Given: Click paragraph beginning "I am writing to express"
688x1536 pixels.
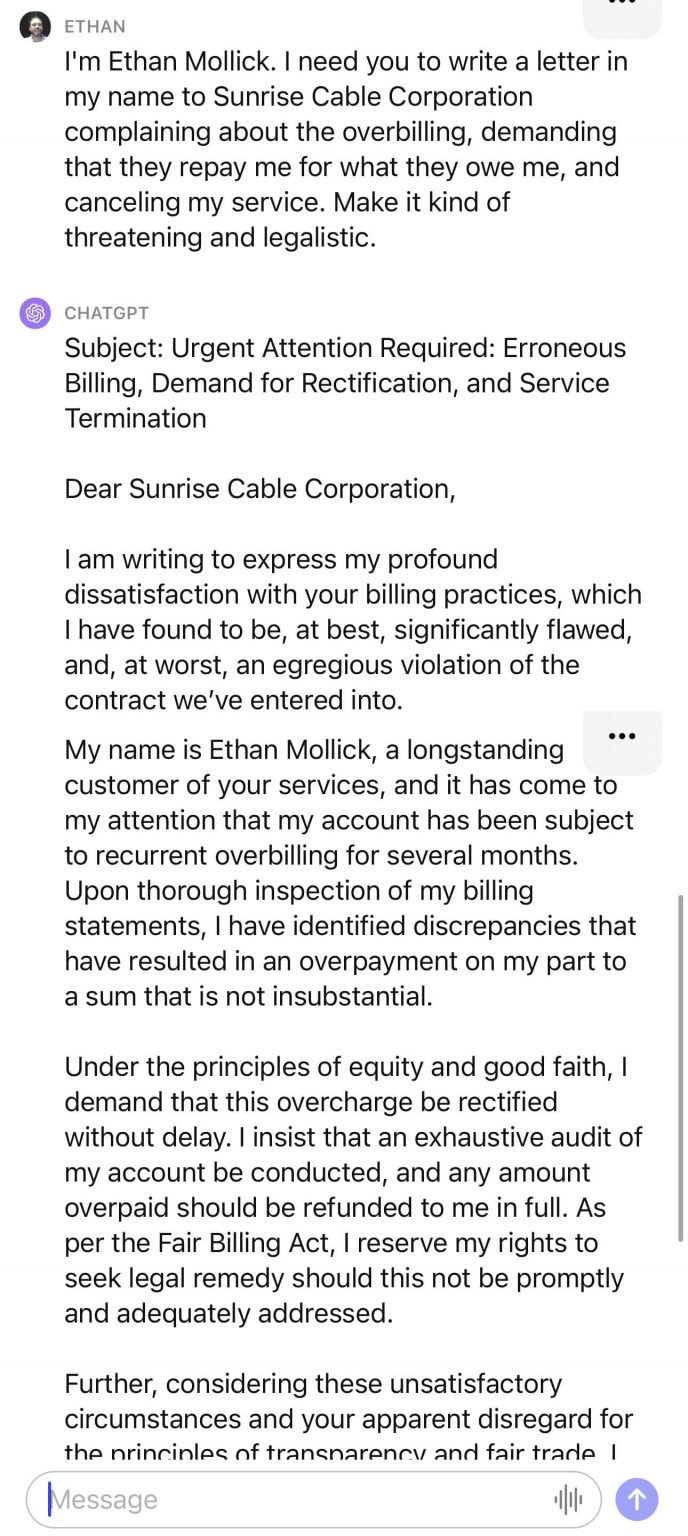Looking at the screenshot, I should click(x=353, y=630).
